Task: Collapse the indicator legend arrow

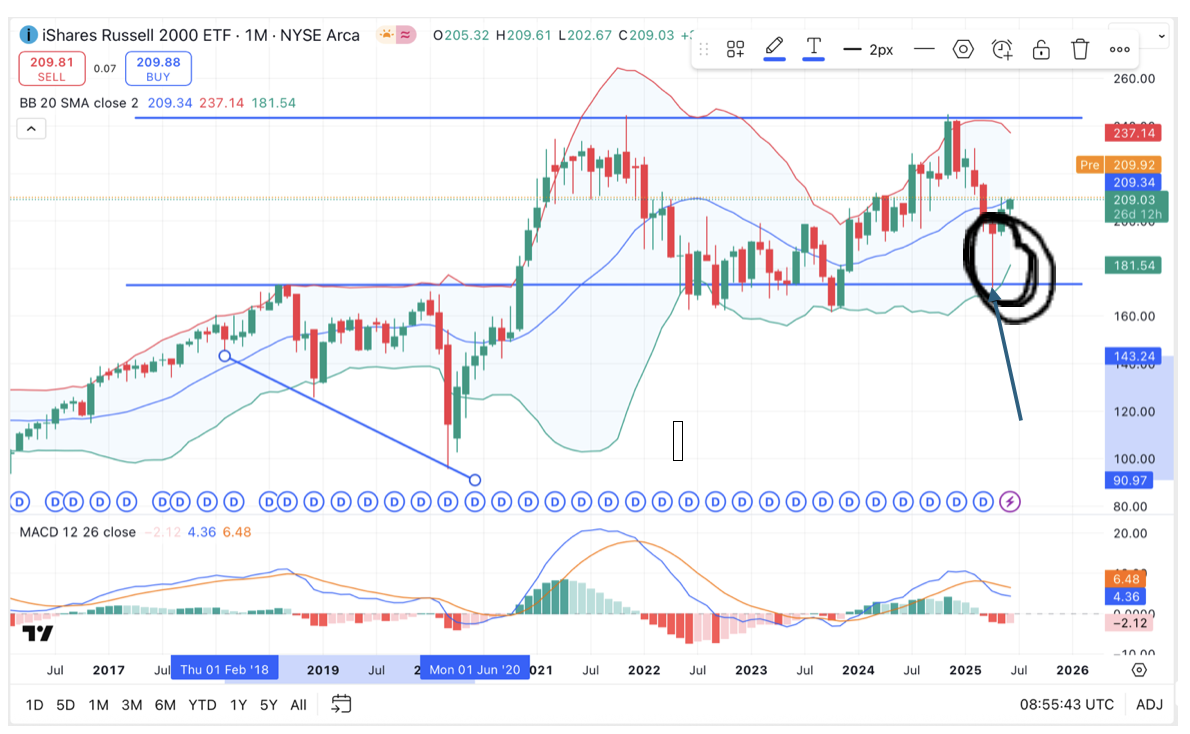Action: 31,129
